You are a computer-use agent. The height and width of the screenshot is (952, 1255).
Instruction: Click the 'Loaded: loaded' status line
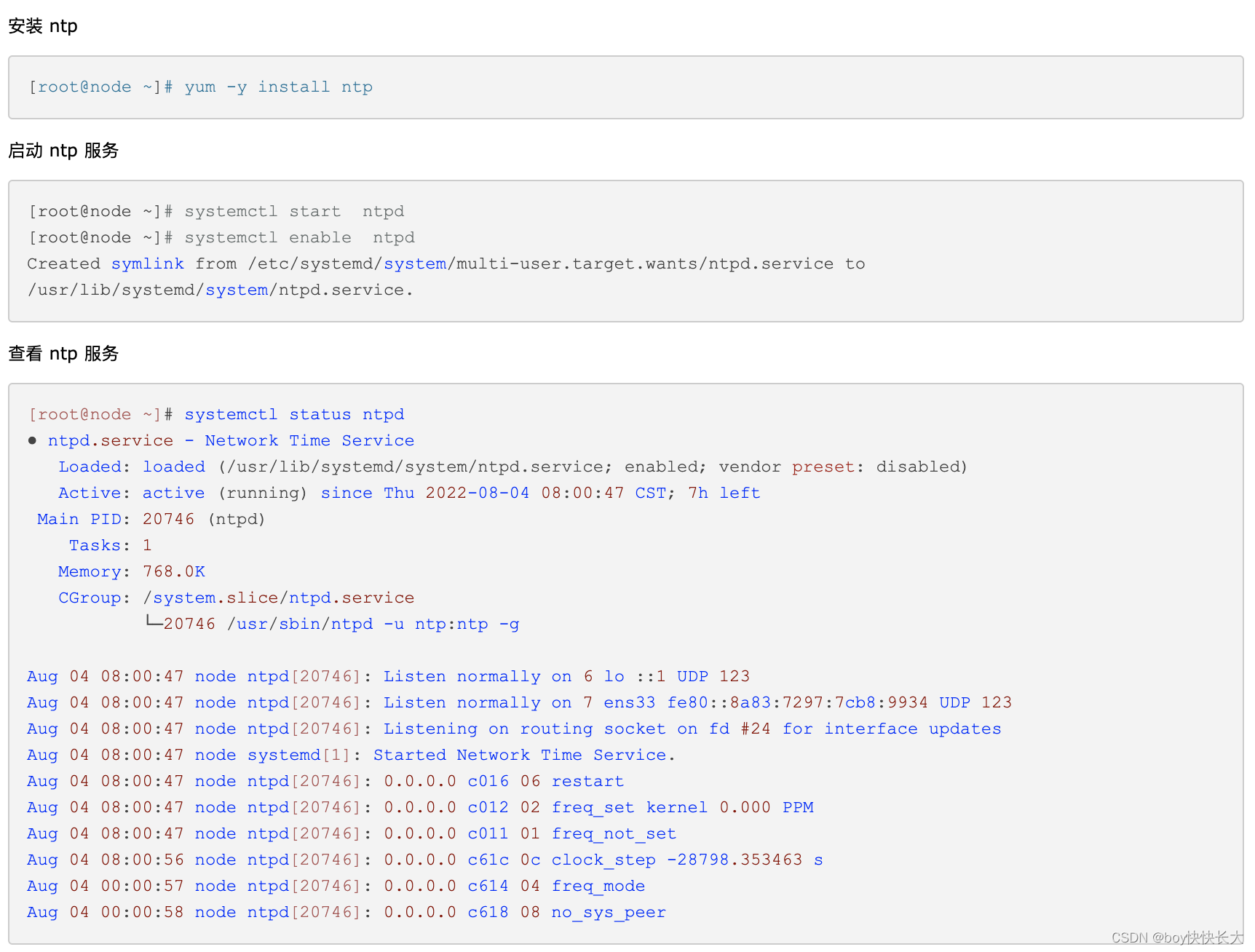pos(512,467)
